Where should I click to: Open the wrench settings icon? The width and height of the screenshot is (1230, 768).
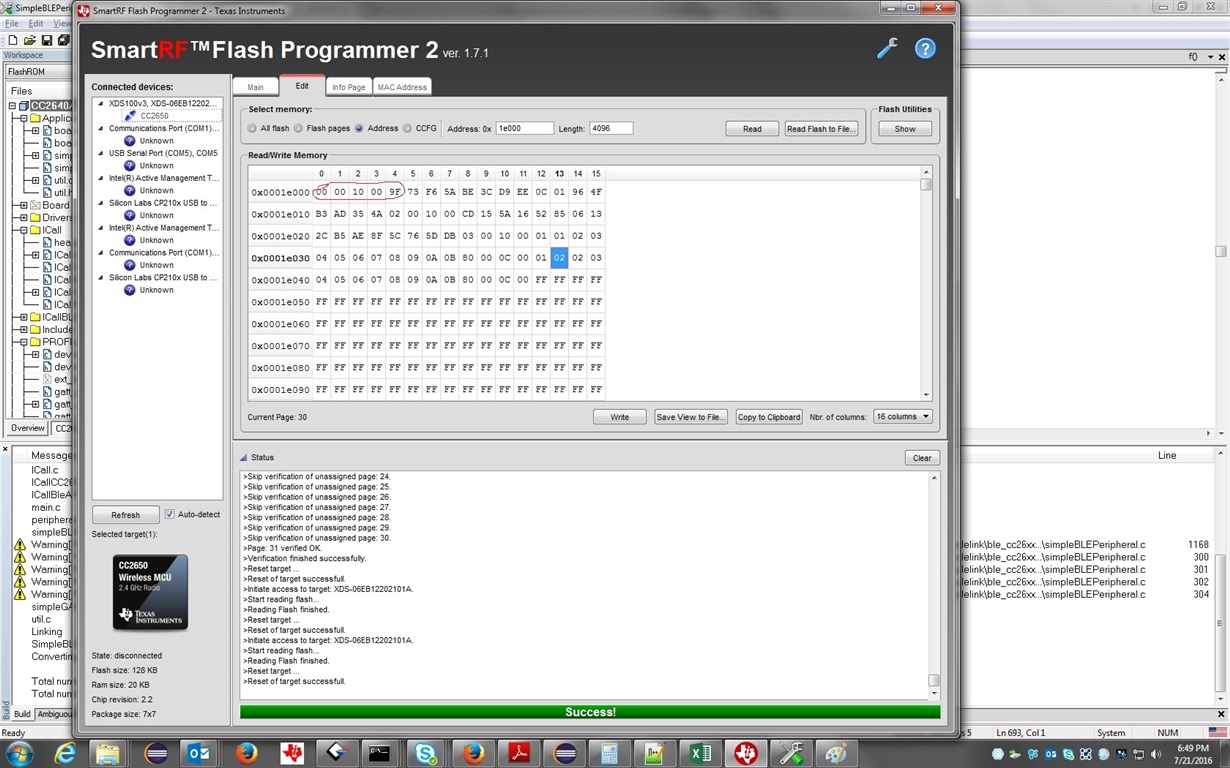[x=887, y=48]
